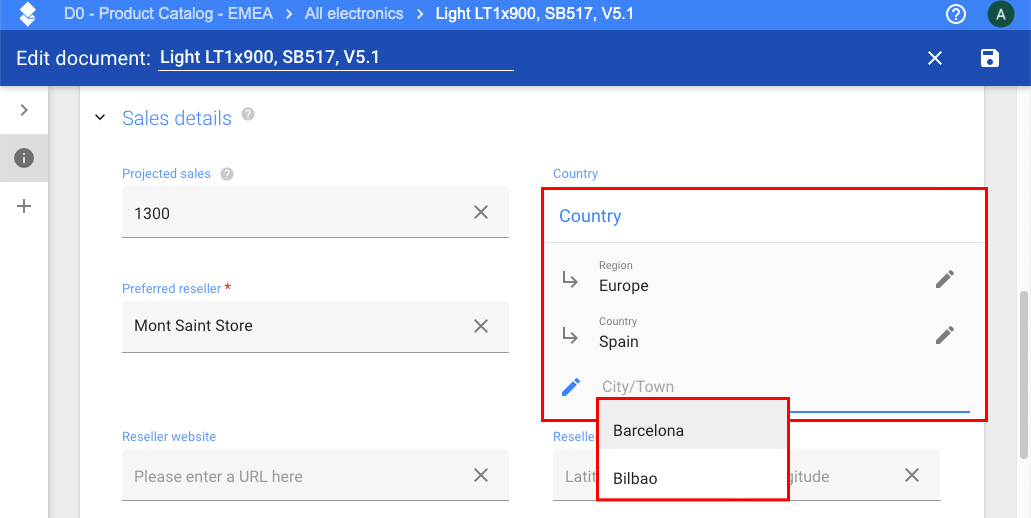Click the document title text field
Viewport: 1031px width, 518px height.
click(335, 58)
